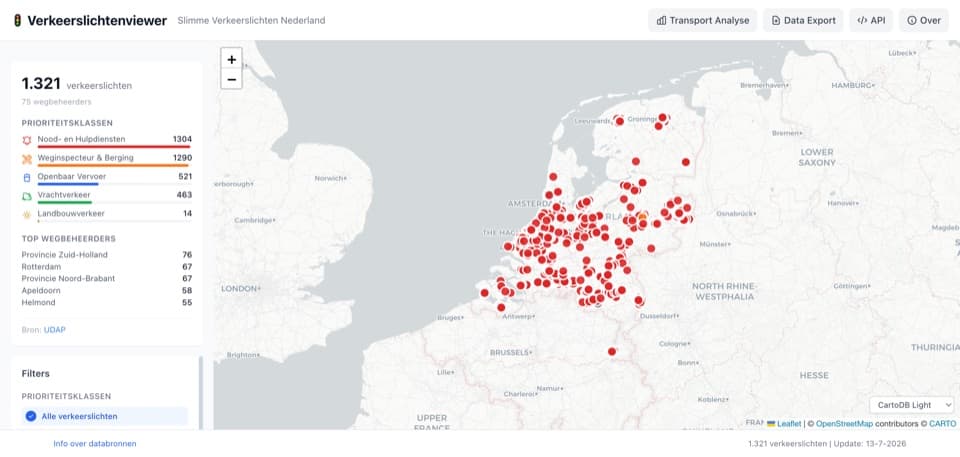This screenshot has width=960, height=457.
Task: Open the Data Export page
Action: coord(803,20)
